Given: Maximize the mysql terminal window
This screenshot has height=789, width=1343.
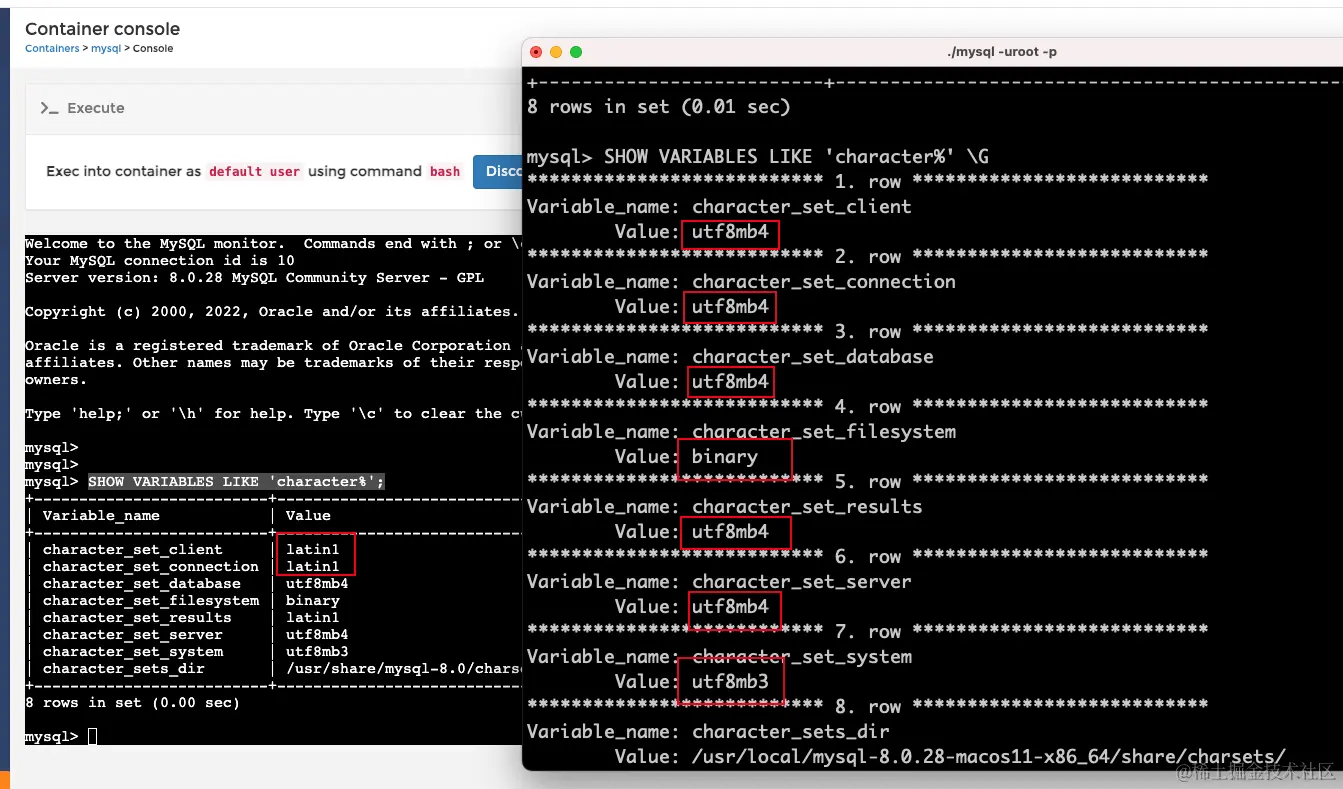Looking at the screenshot, I should coord(576,52).
